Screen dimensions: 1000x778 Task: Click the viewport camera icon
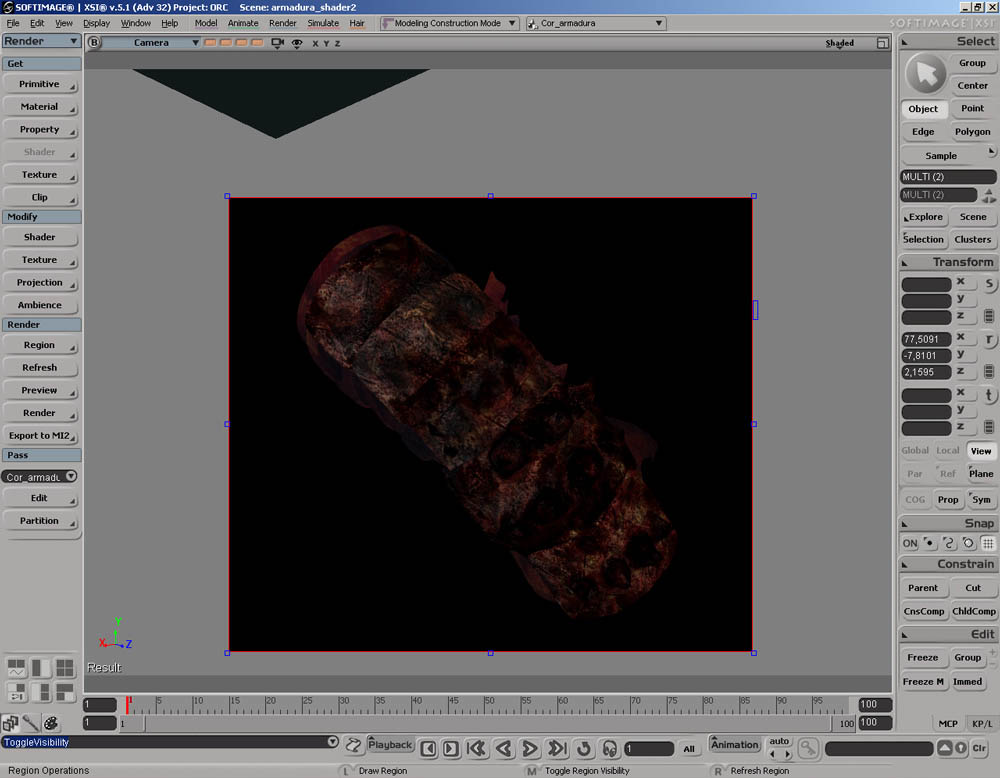[x=278, y=43]
